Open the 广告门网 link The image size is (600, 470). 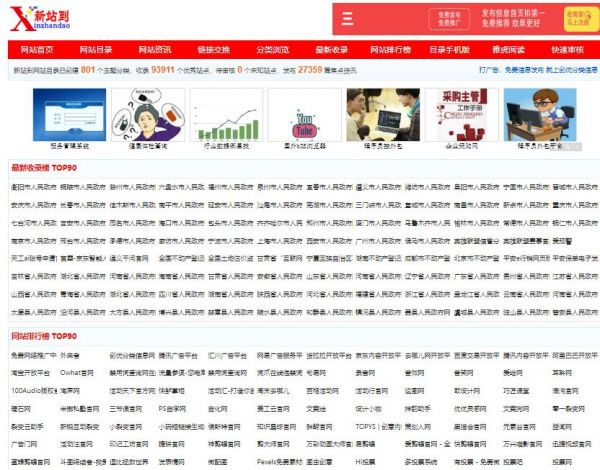(24, 444)
